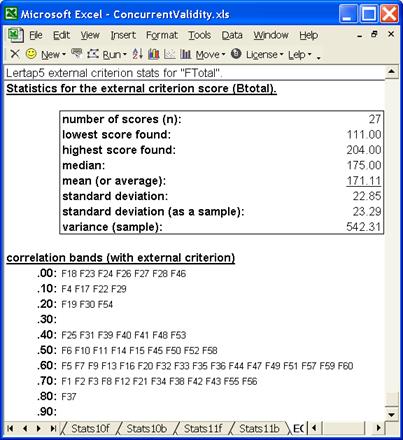Screen dimensions: 403x440
Task: Click the colored bar chart icon
Action: [x=153, y=54]
